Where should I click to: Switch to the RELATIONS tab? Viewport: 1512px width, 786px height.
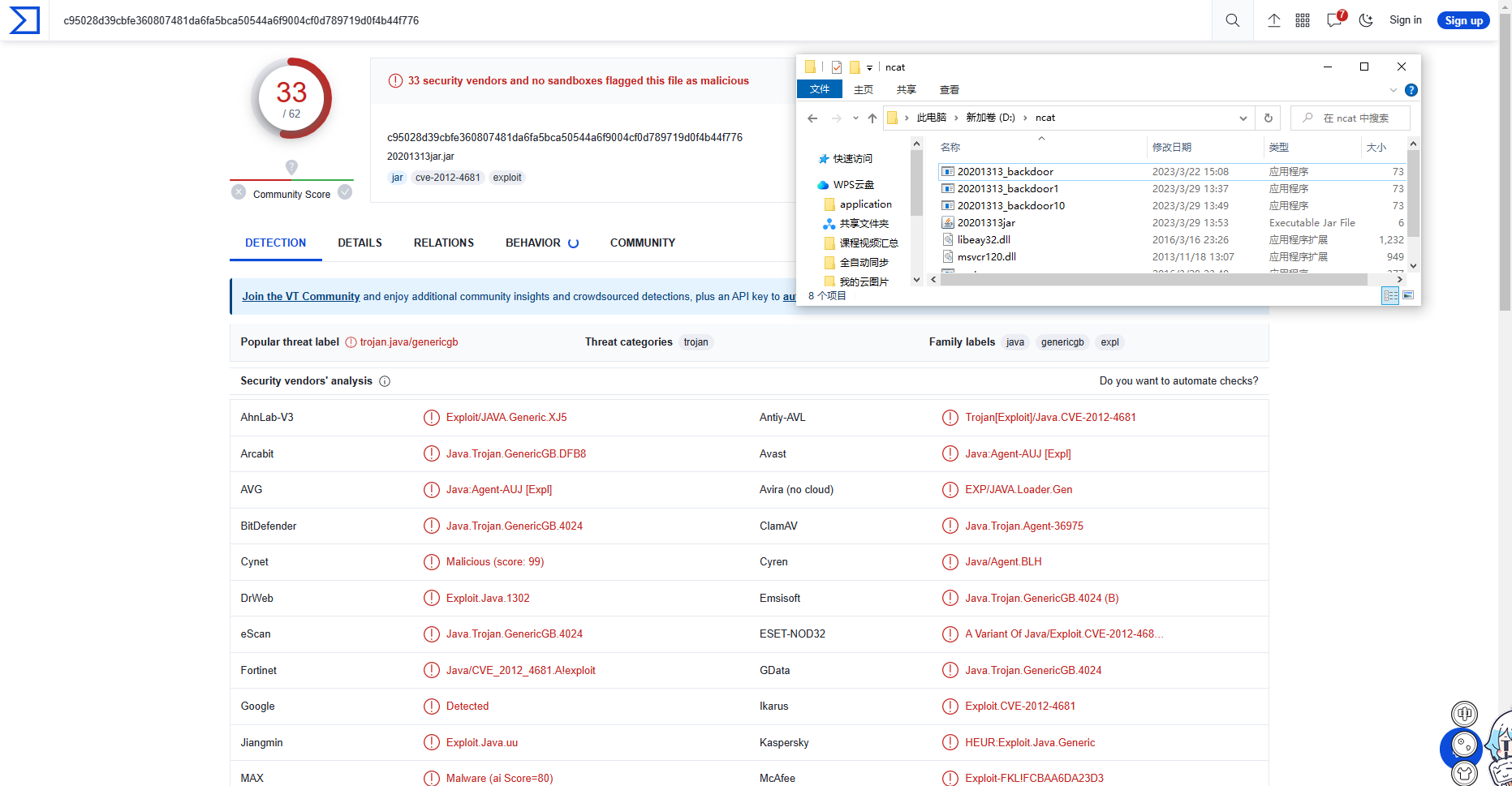click(x=444, y=243)
